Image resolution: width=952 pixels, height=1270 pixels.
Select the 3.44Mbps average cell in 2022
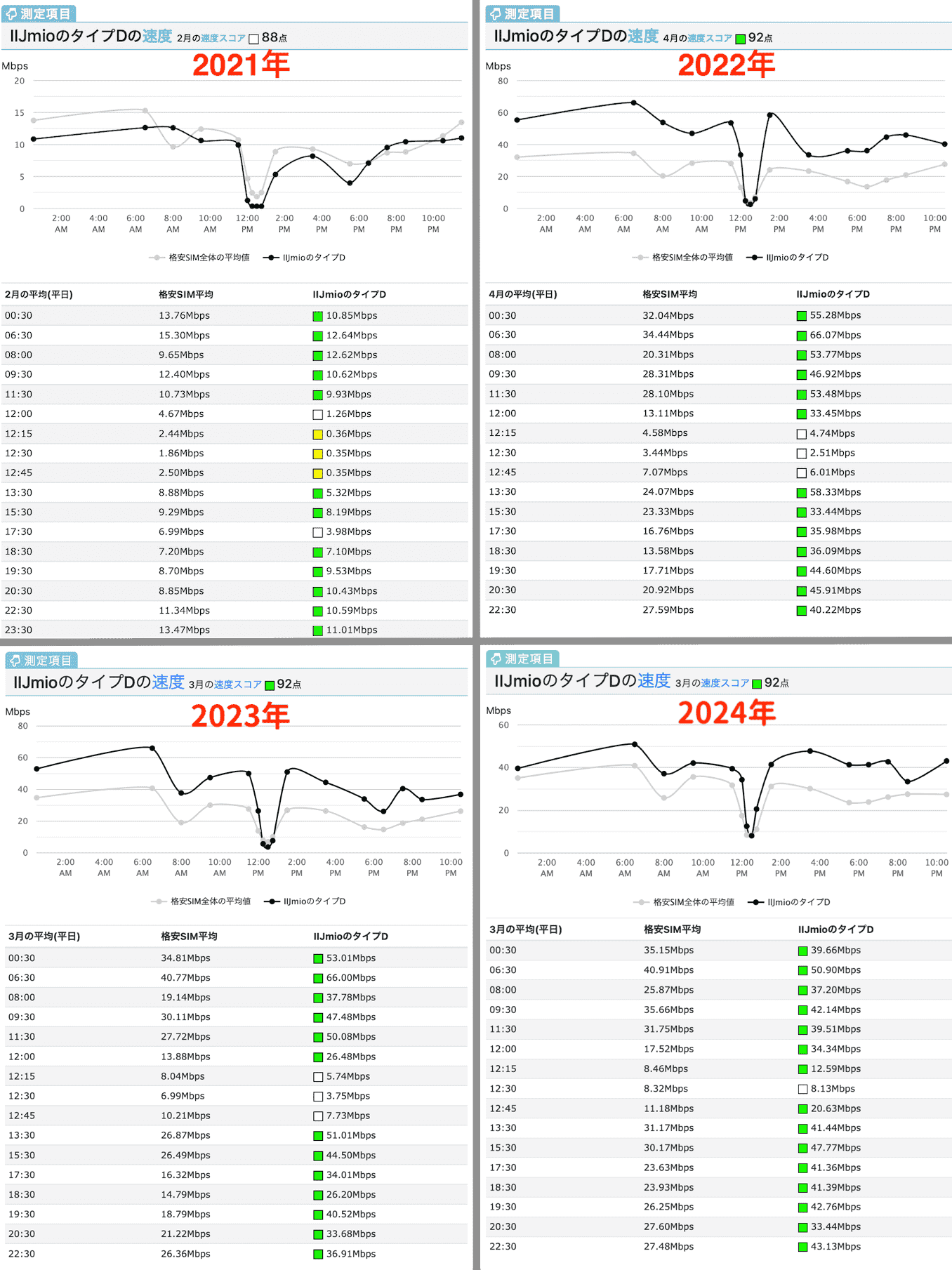pyautogui.click(x=666, y=453)
